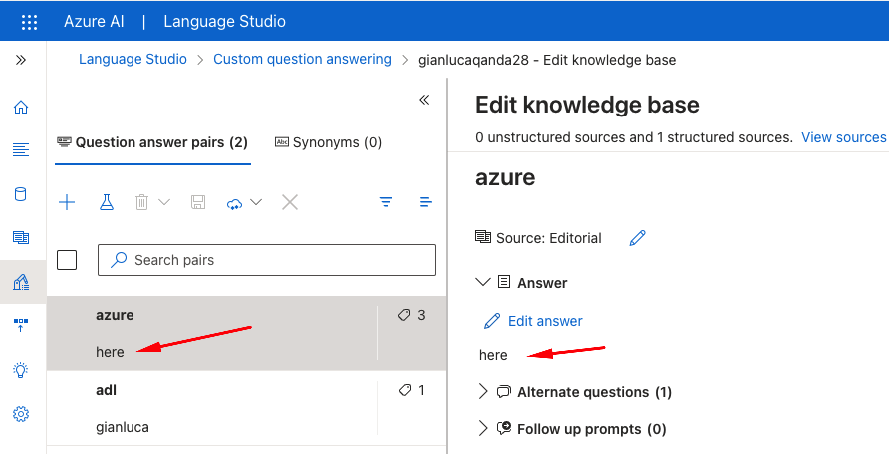The height and width of the screenshot is (454, 889).
Task: Open the text lines icon in sidebar
Action: [x=21, y=150]
